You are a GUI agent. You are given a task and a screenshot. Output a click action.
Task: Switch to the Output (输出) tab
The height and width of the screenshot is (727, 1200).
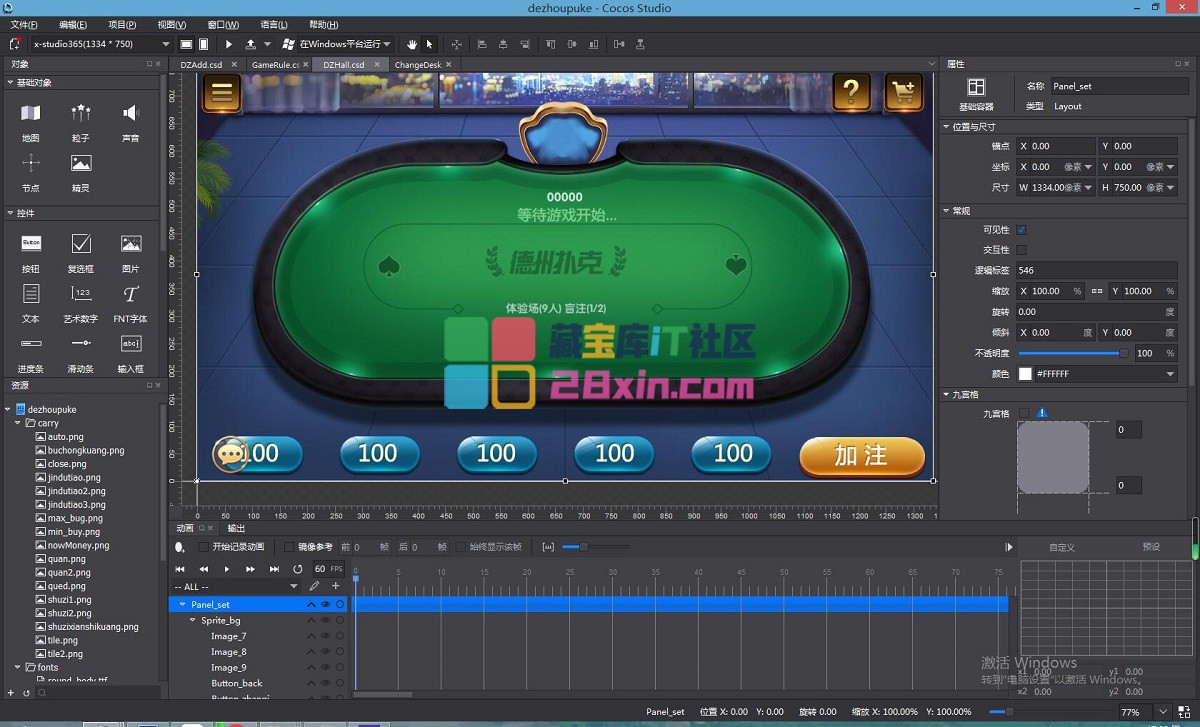point(236,528)
